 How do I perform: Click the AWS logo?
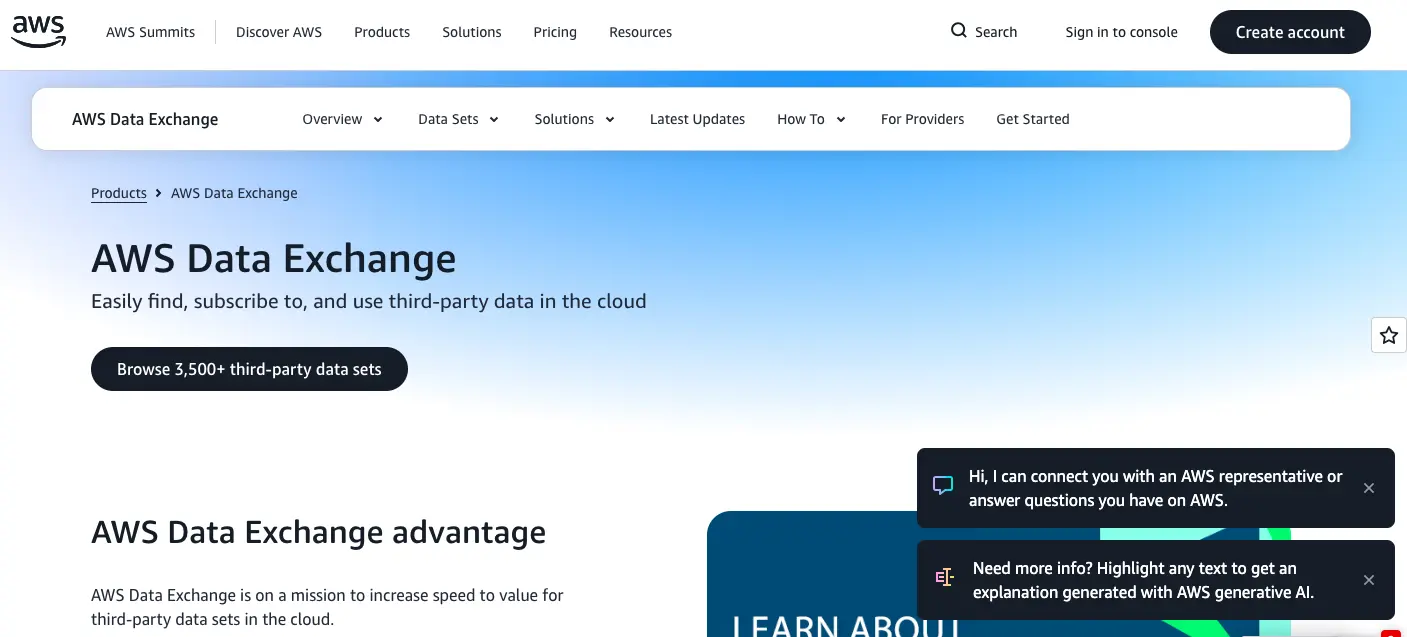click(39, 32)
